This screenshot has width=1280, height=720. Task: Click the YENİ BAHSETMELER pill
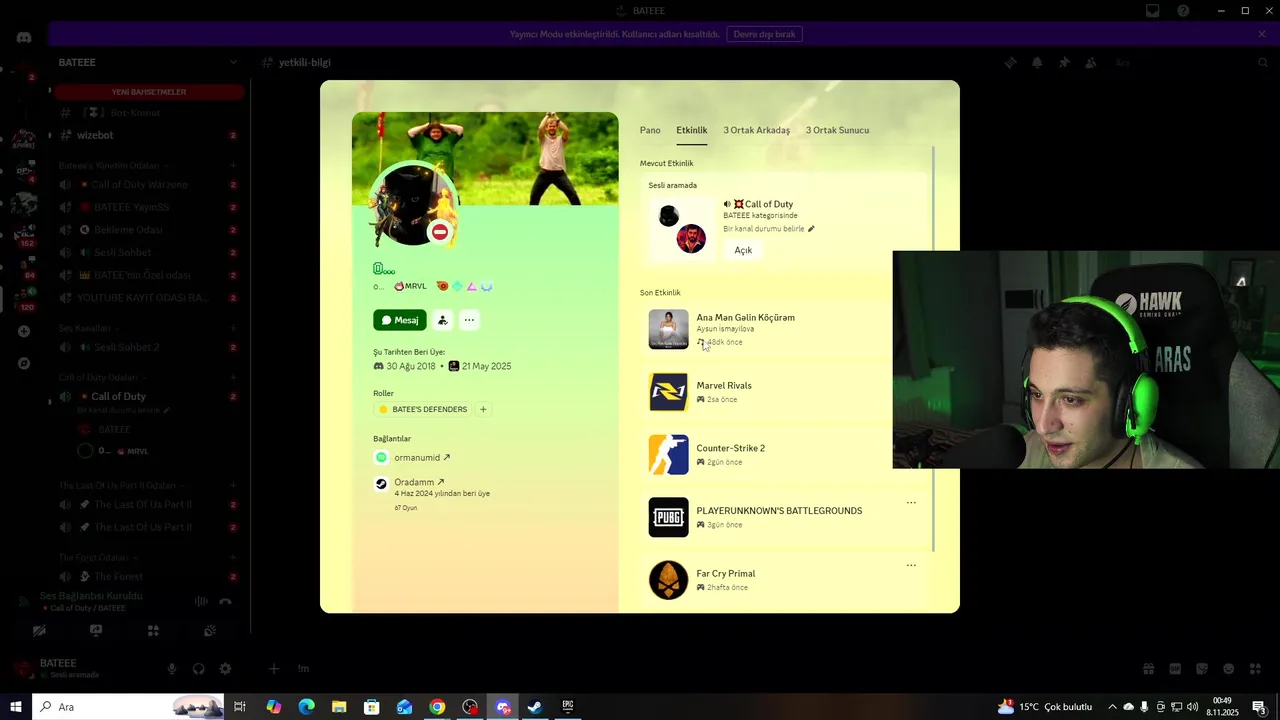tap(149, 92)
